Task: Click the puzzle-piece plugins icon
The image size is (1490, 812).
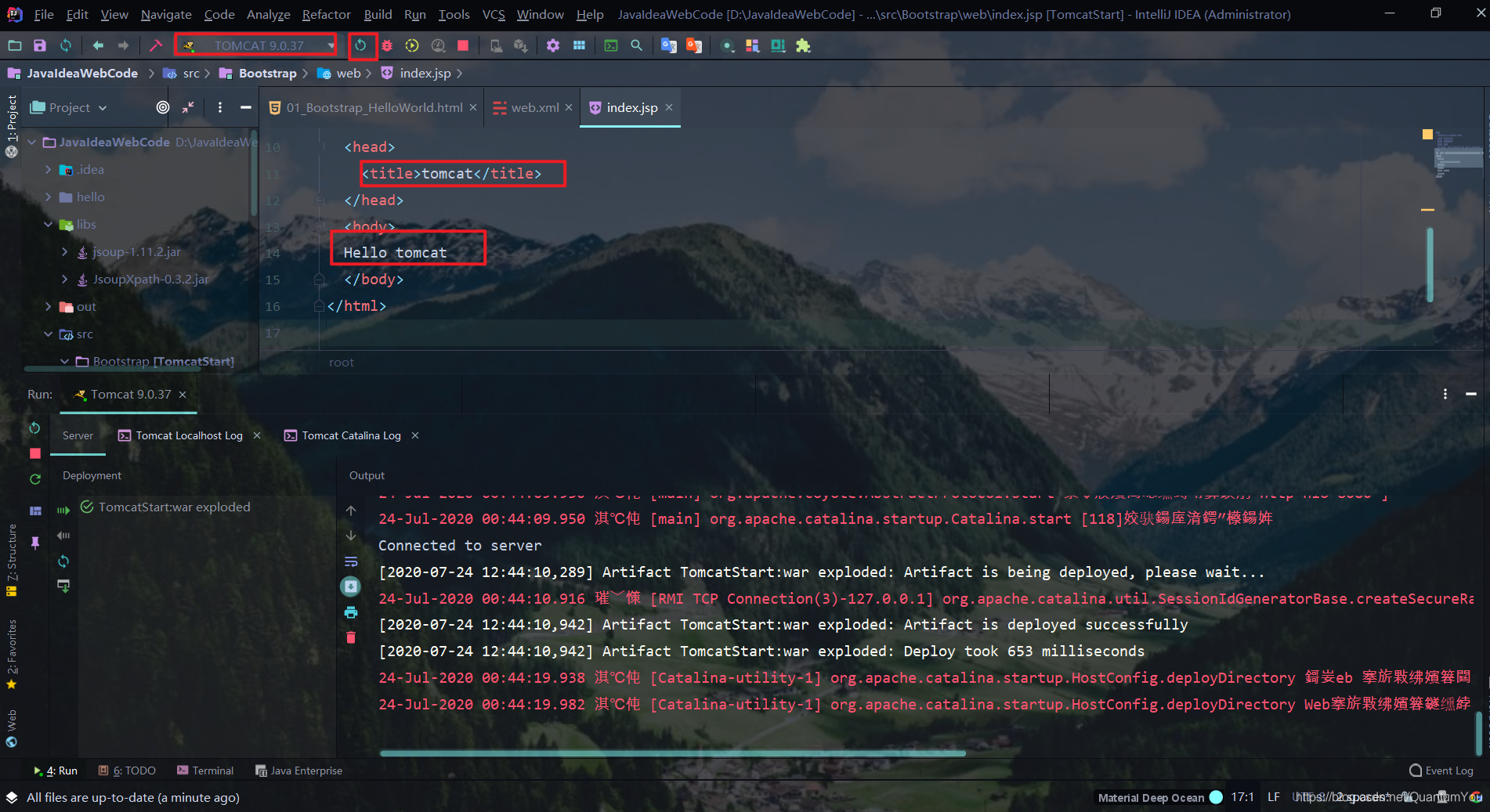Action: (803, 45)
